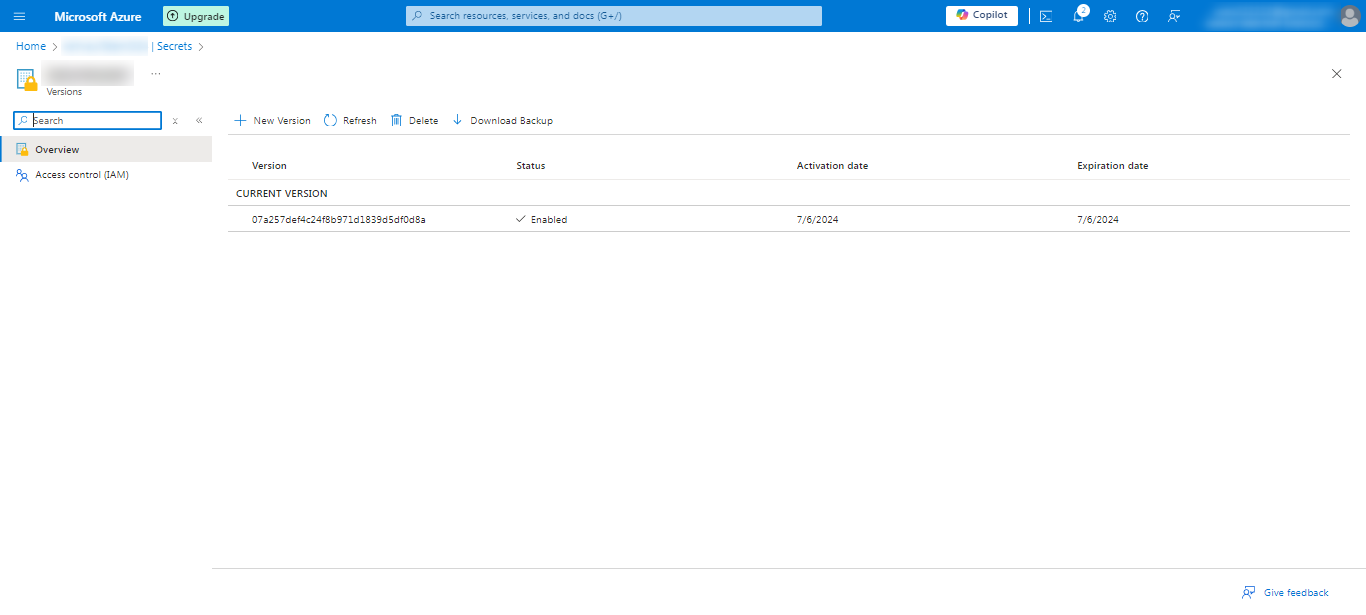Refresh the versions list

(x=350, y=120)
